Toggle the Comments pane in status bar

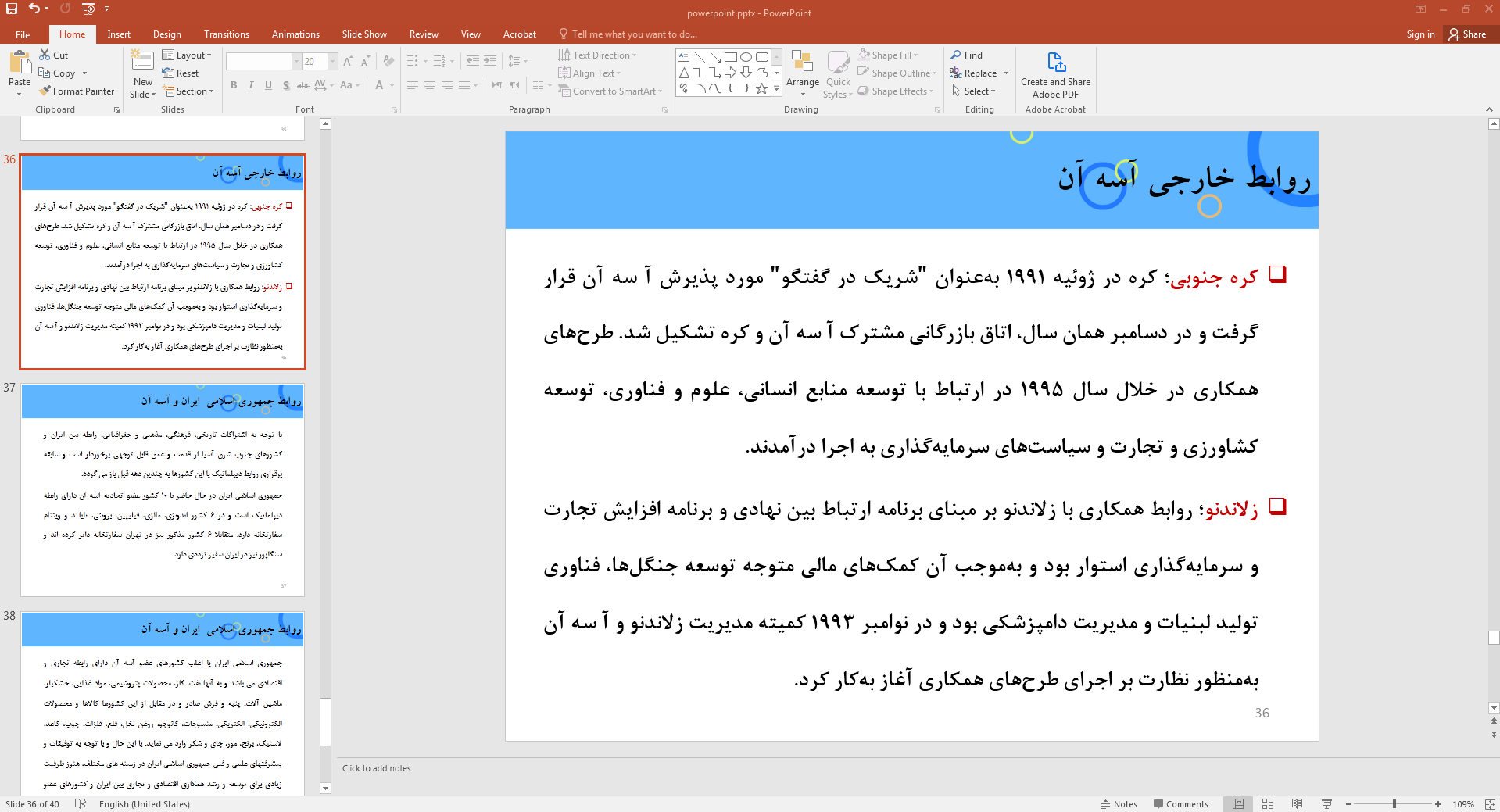pyautogui.click(x=1180, y=804)
